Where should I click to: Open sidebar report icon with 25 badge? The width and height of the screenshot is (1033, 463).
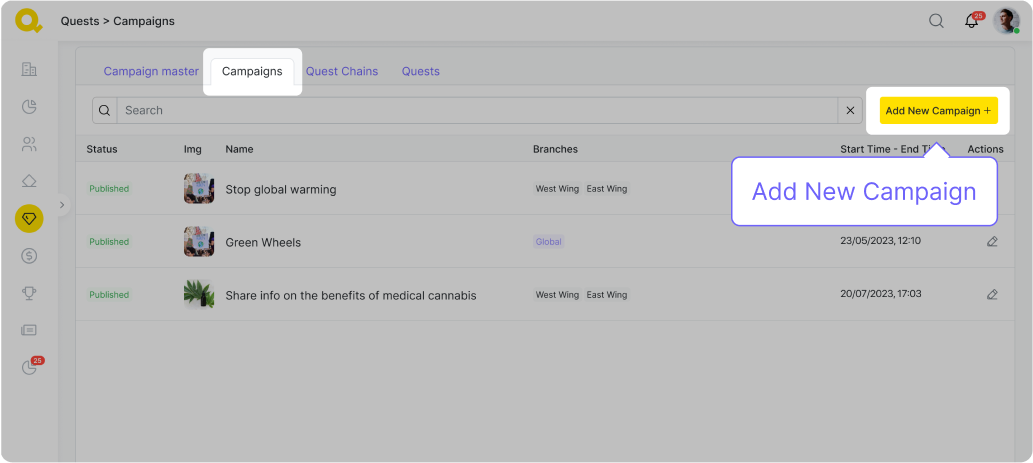click(29, 367)
